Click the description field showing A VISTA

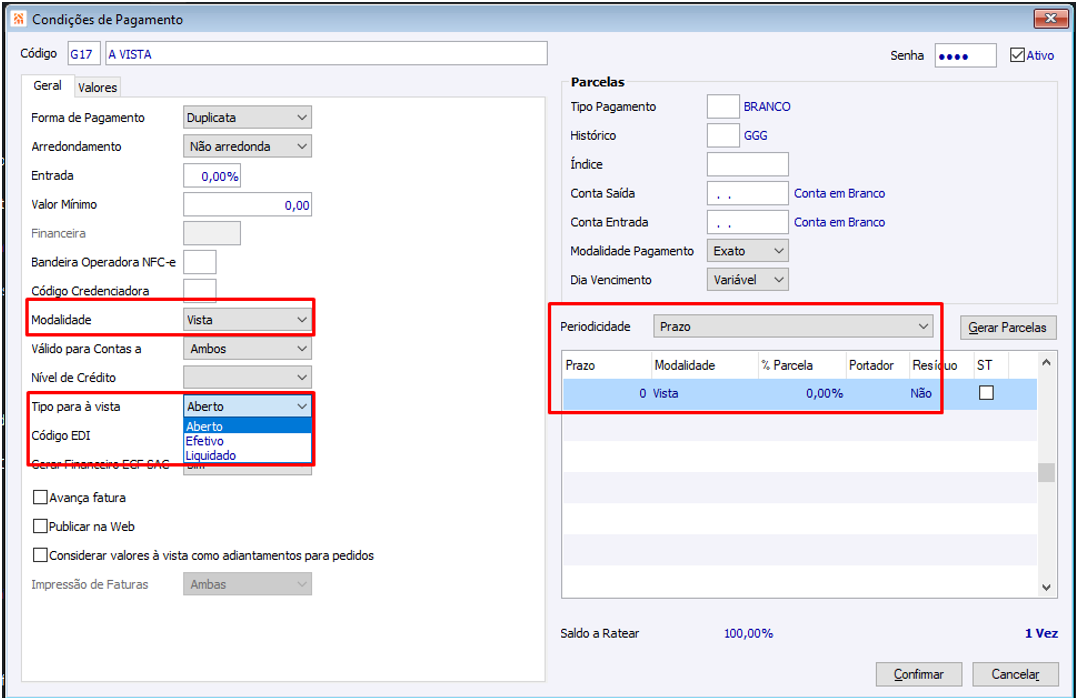[x=326, y=54]
